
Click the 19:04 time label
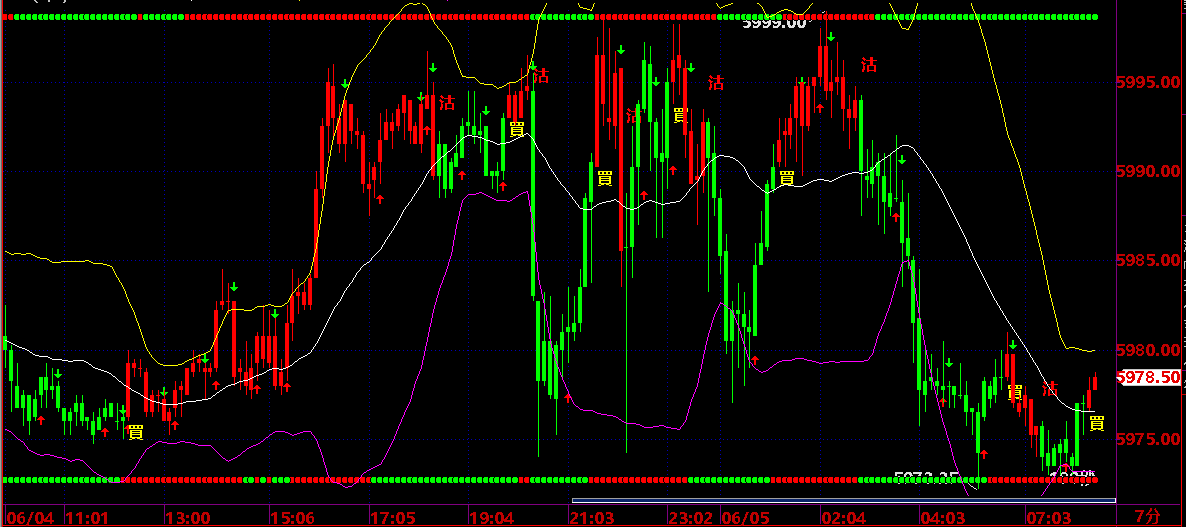point(492,517)
